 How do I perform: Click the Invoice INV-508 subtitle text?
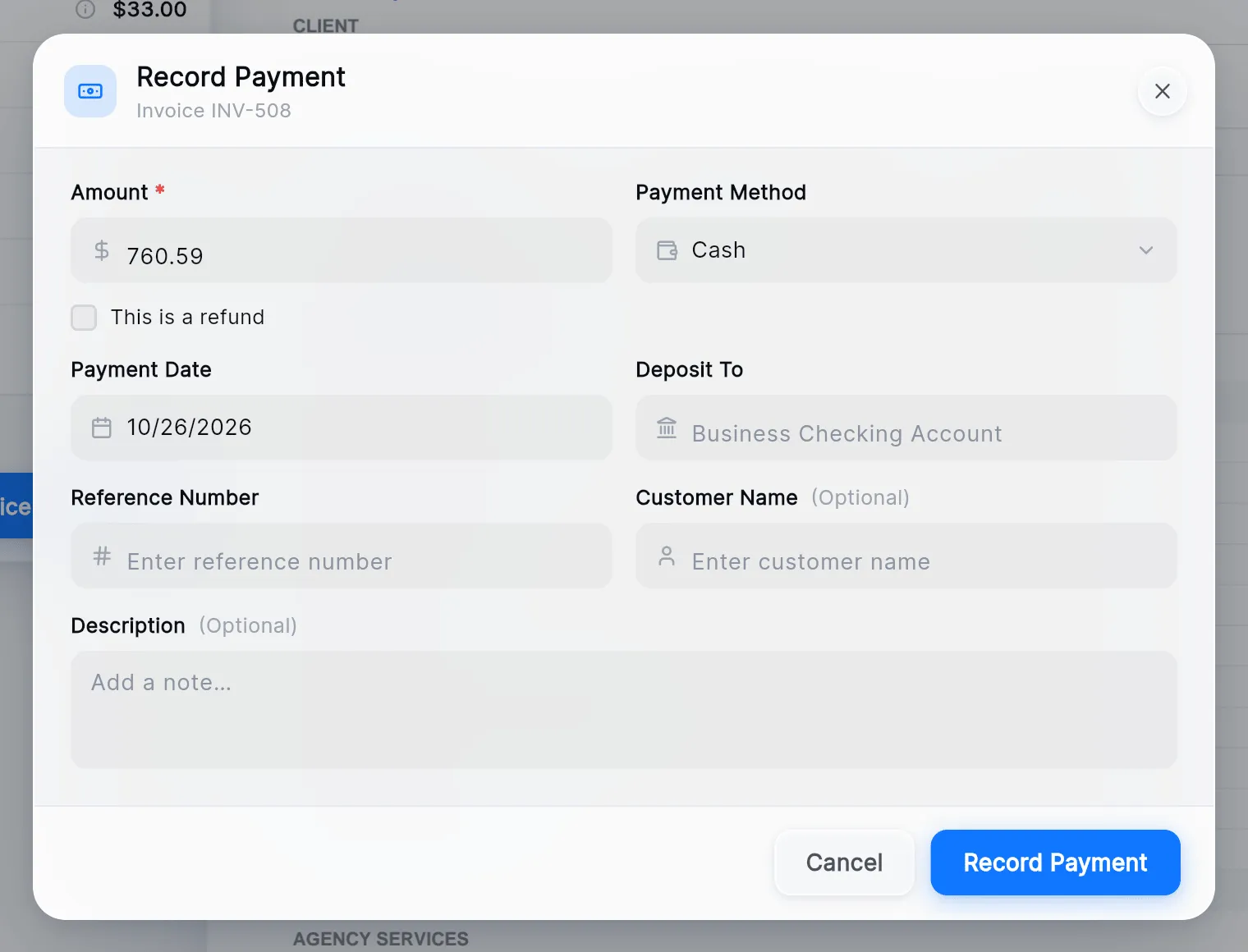[x=213, y=111]
